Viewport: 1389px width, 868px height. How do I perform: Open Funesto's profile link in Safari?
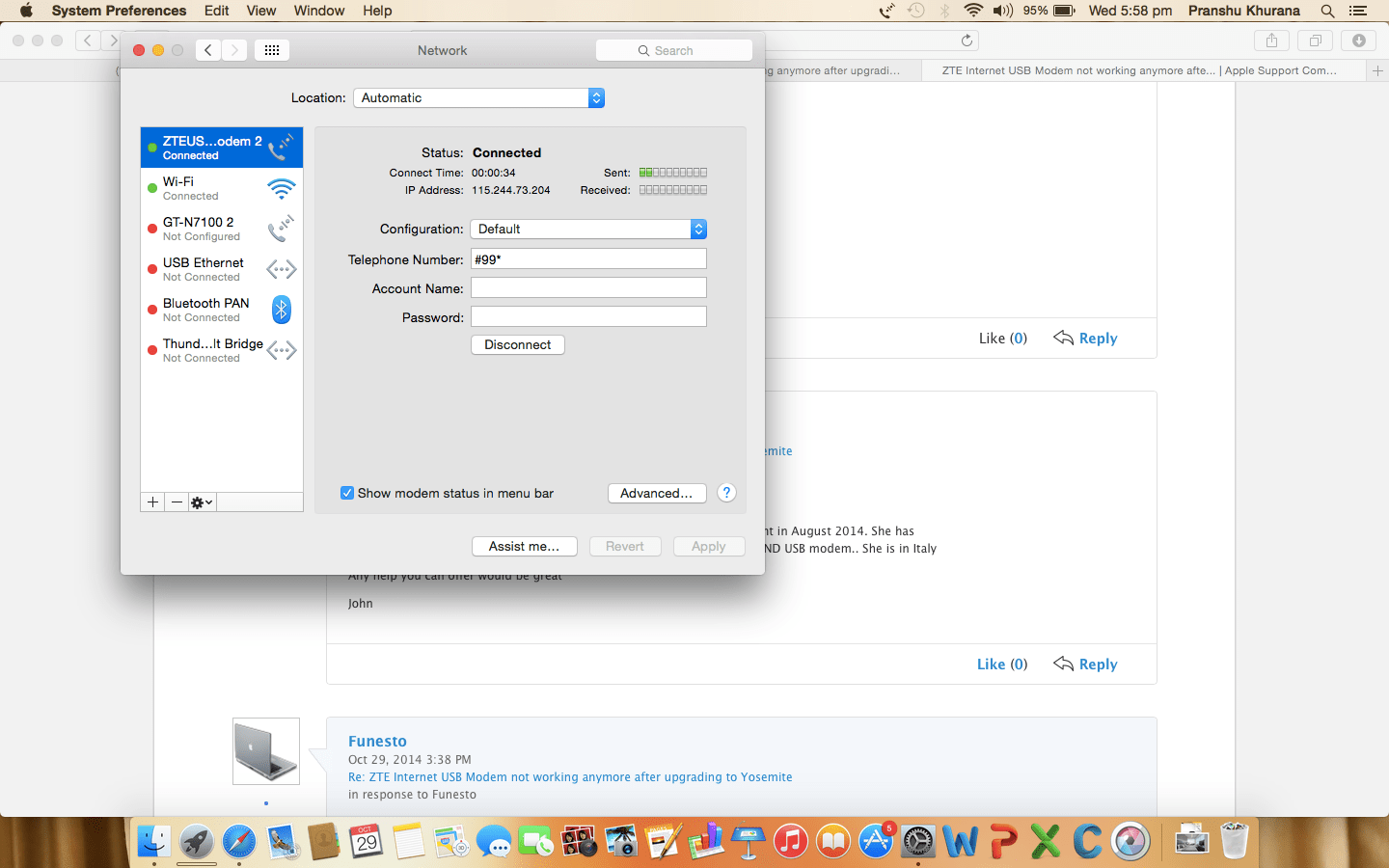(x=377, y=741)
